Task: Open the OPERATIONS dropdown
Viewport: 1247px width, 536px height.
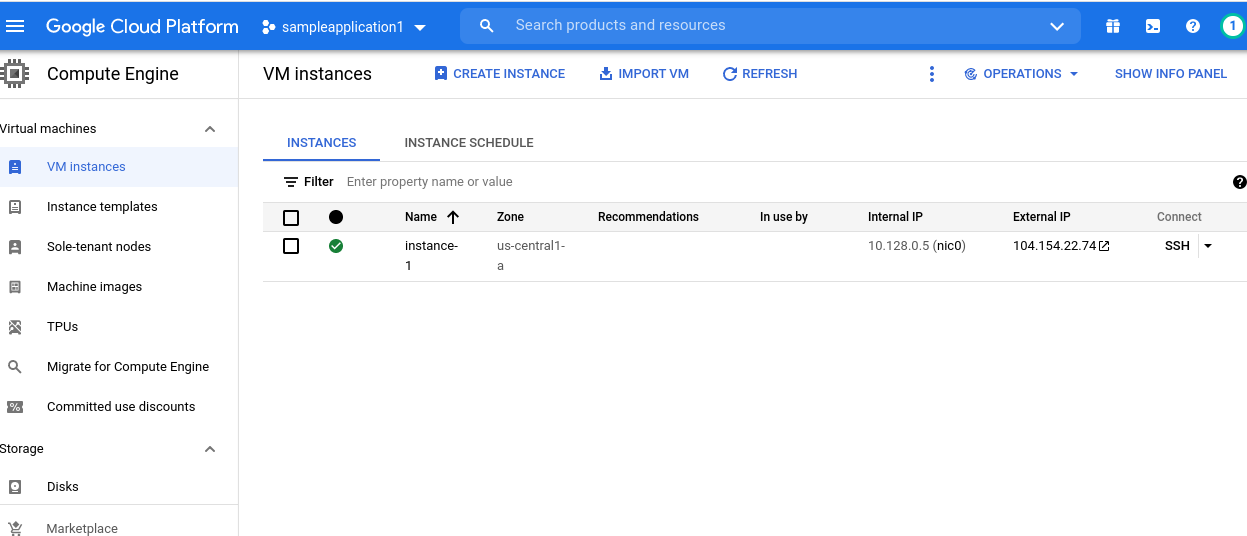Action: click(1021, 74)
